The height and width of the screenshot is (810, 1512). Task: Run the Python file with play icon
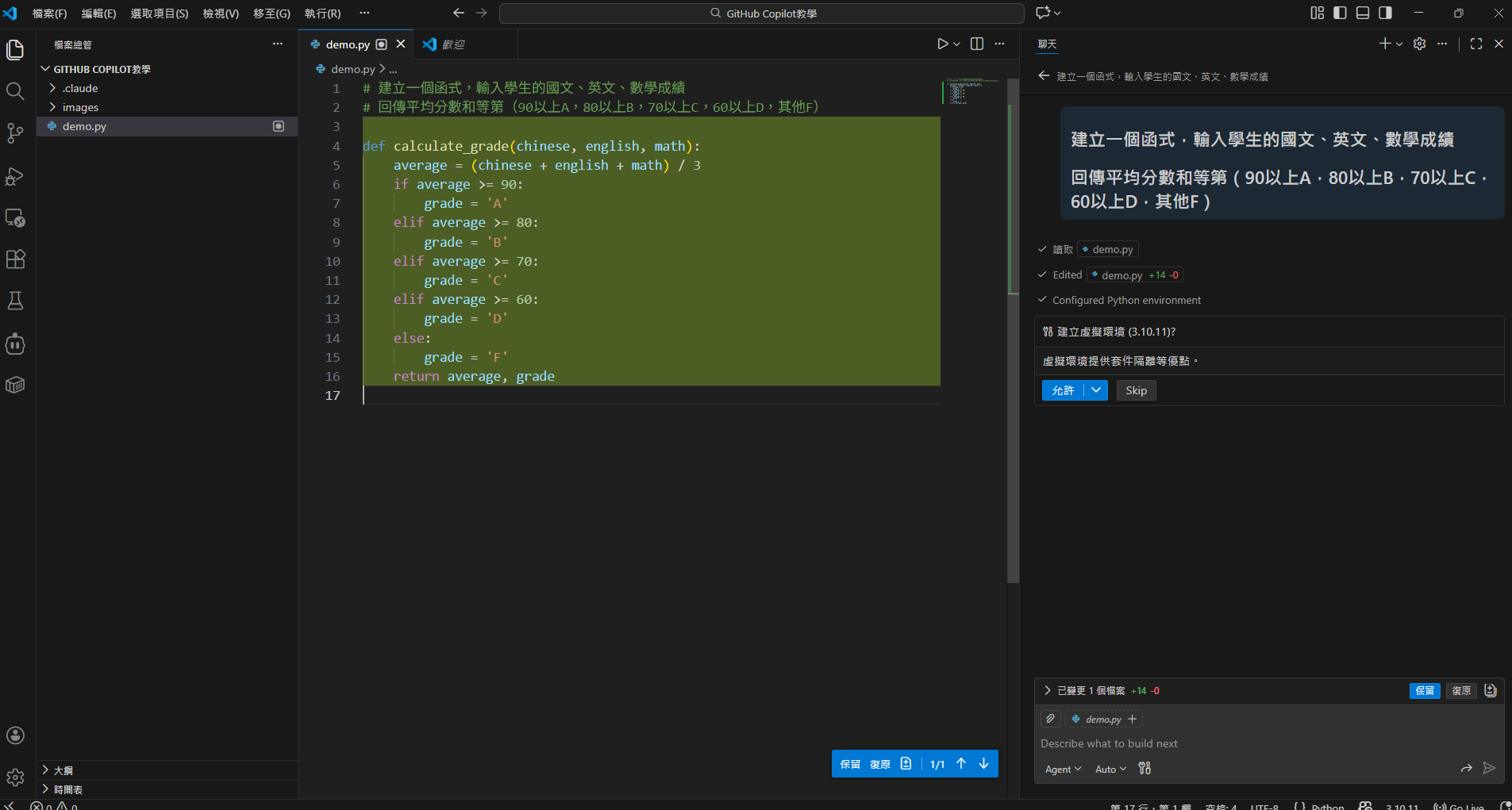pyautogui.click(x=942, y=44)
